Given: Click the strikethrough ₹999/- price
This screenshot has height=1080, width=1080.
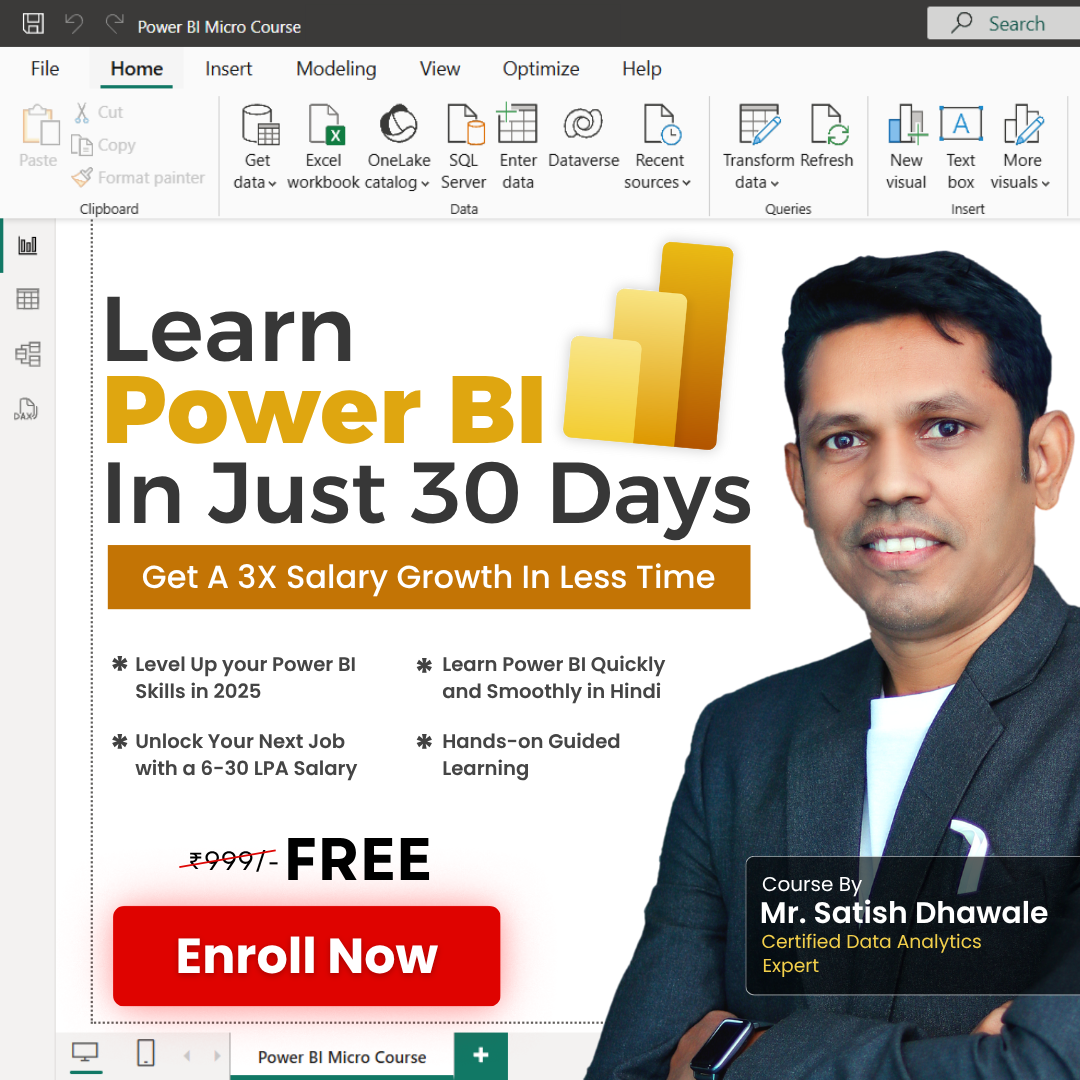Looking at the screenshot, I should click(229, 860).
